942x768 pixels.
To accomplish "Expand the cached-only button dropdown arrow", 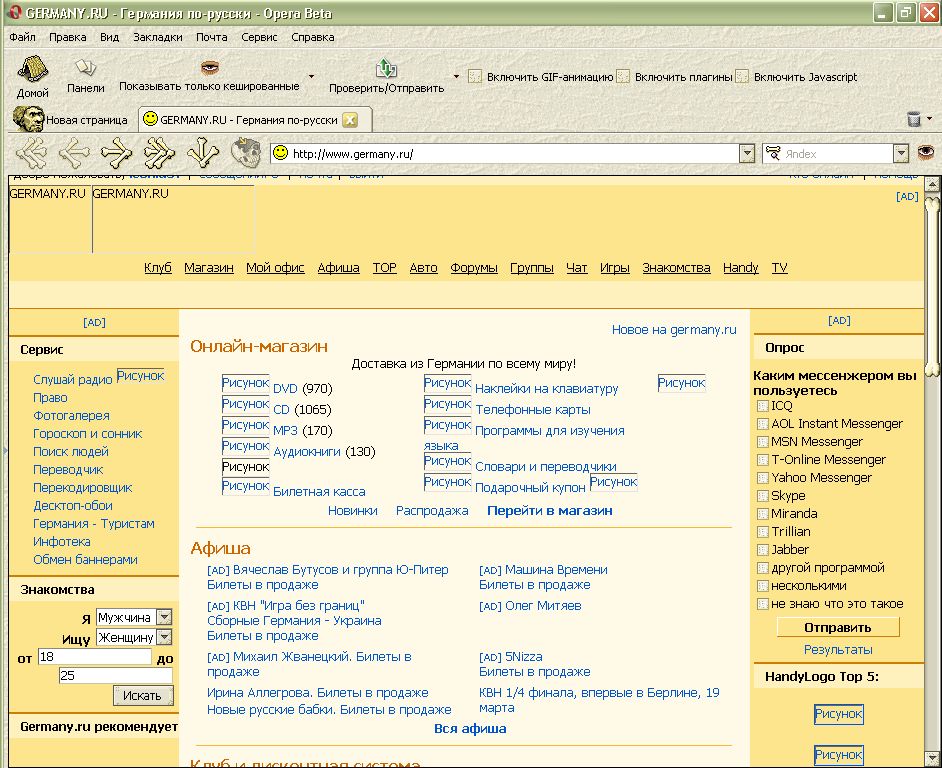I will 311,76.
